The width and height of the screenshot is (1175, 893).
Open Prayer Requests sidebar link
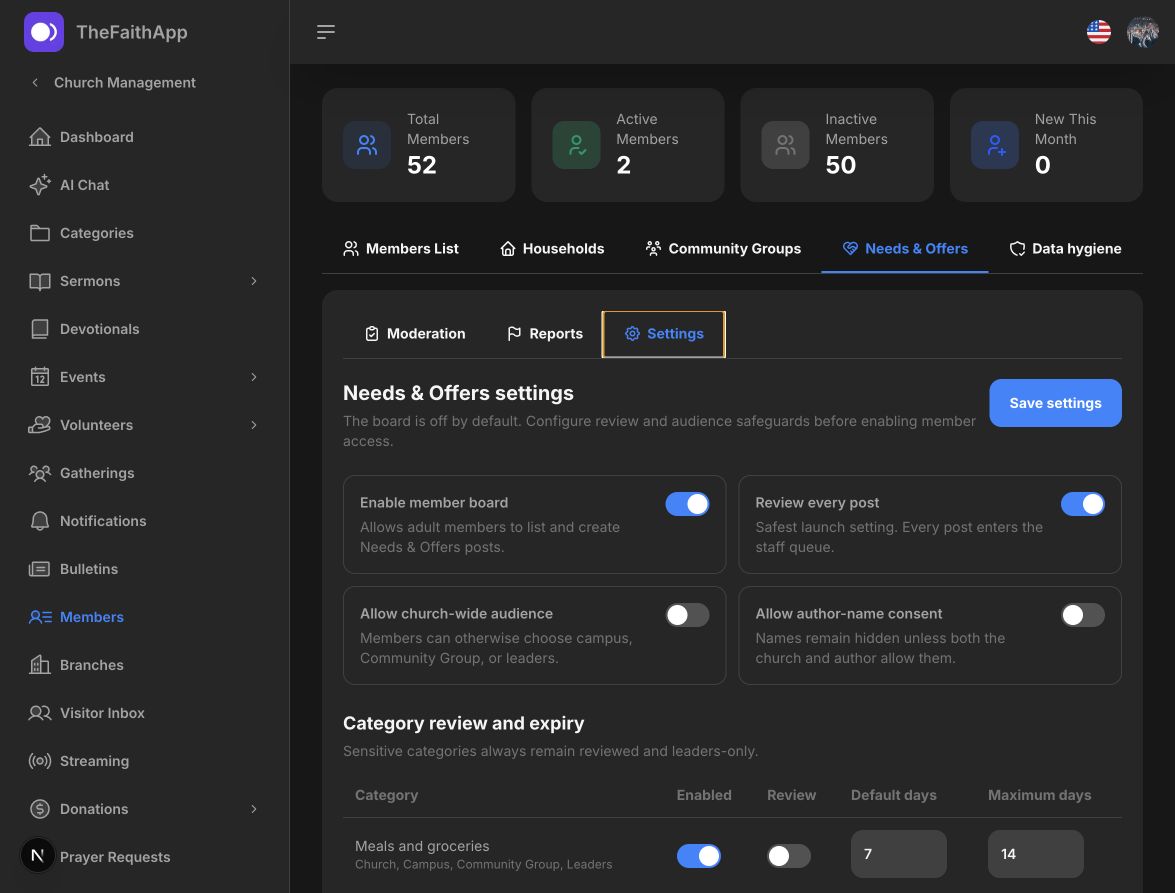115,856
